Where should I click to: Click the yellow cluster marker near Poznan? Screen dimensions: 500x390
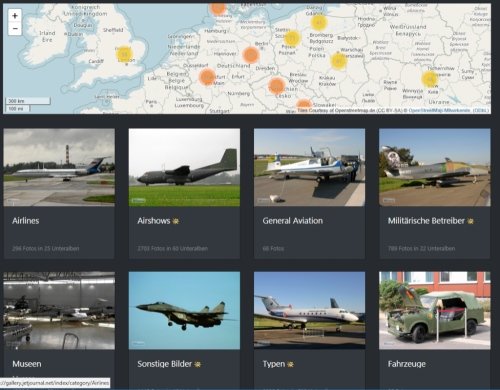click(292, 38)
